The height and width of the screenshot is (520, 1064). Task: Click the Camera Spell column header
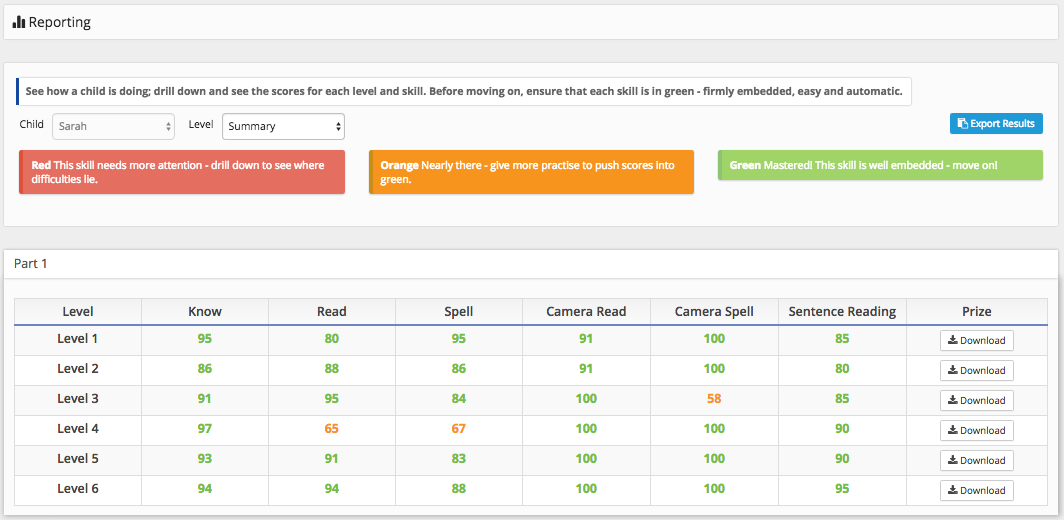[714, 312]
